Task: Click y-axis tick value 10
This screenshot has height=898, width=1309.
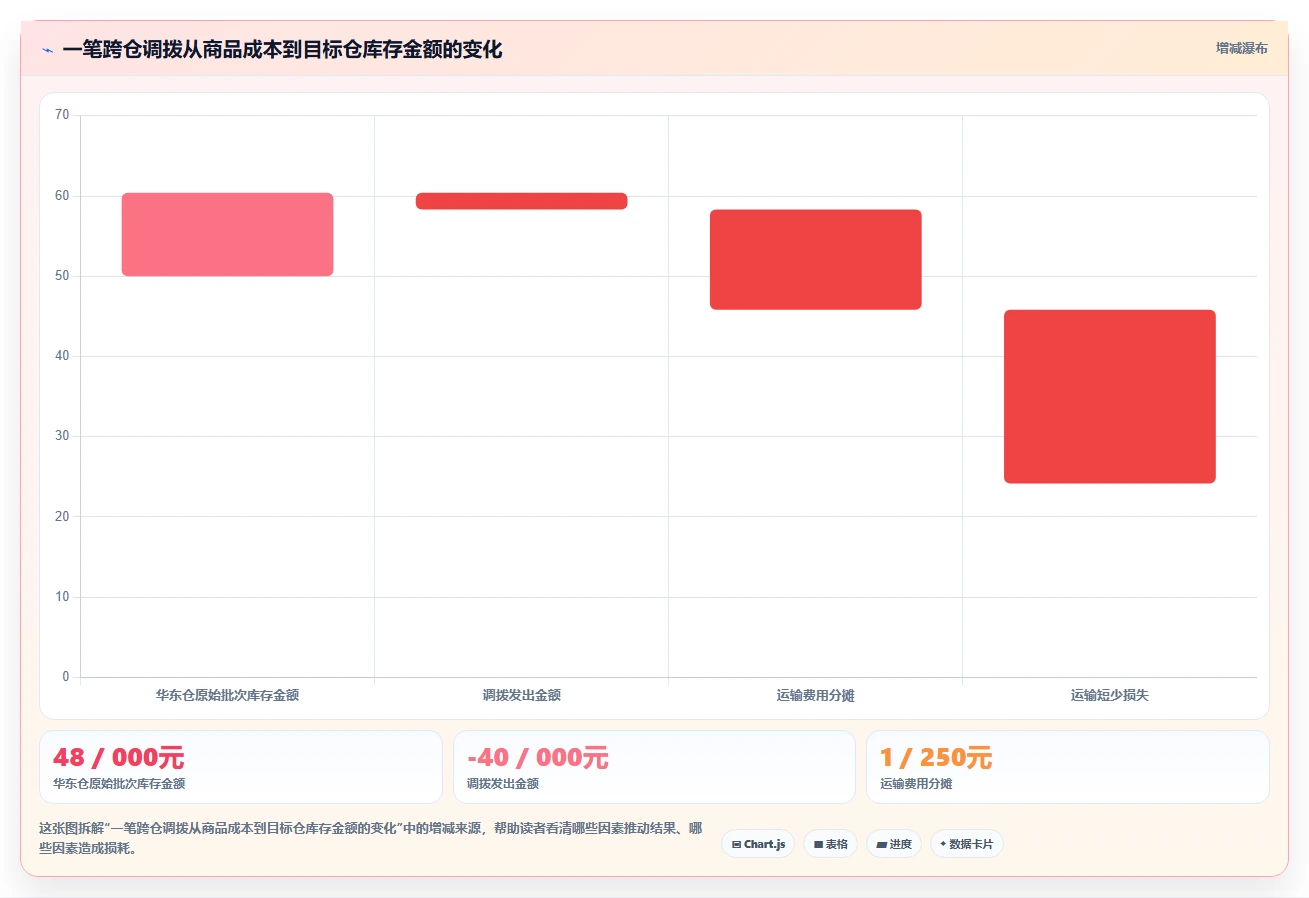Action: pos(62,597)
